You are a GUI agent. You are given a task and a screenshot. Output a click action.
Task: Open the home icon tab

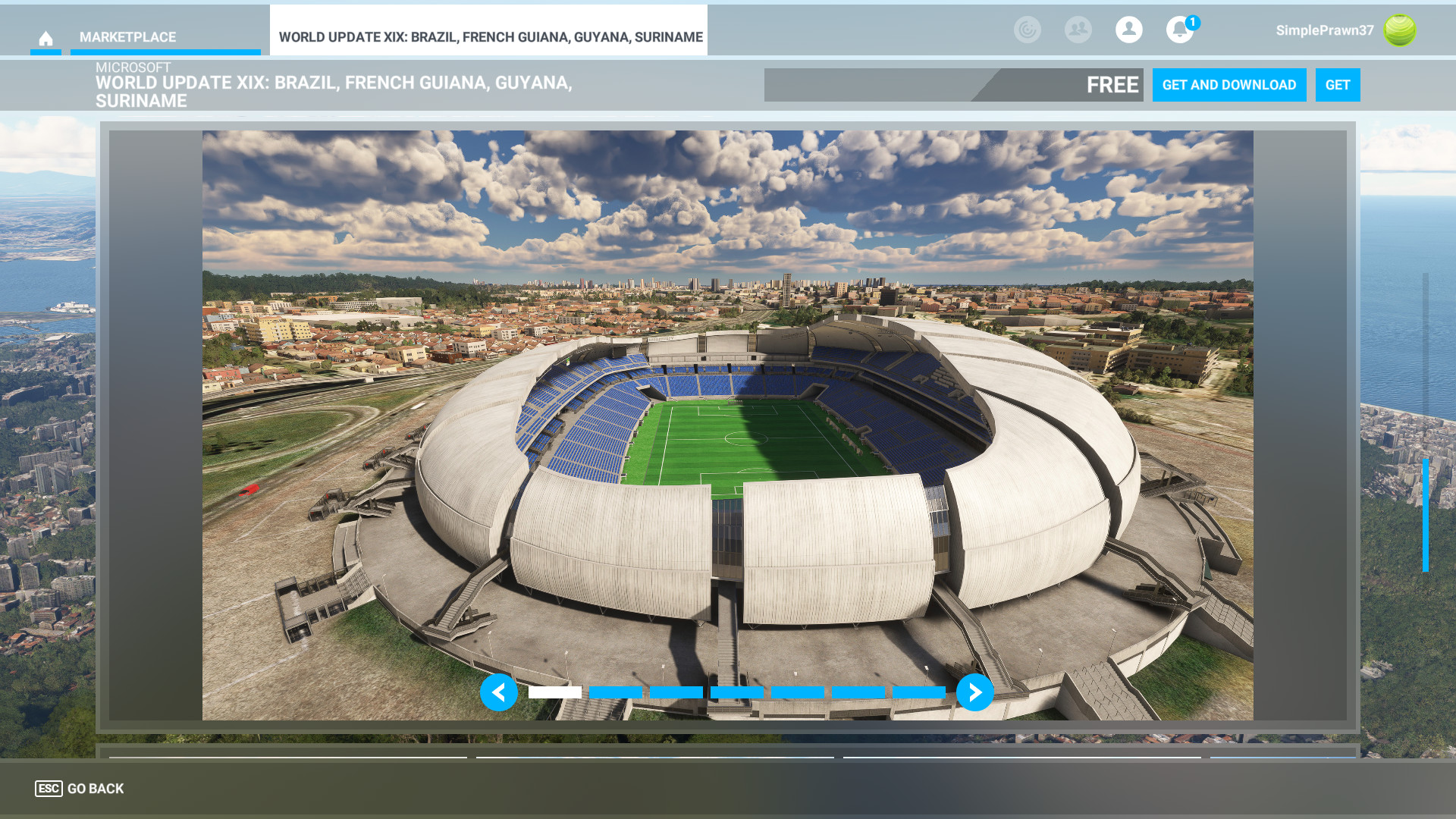(45, 38)
